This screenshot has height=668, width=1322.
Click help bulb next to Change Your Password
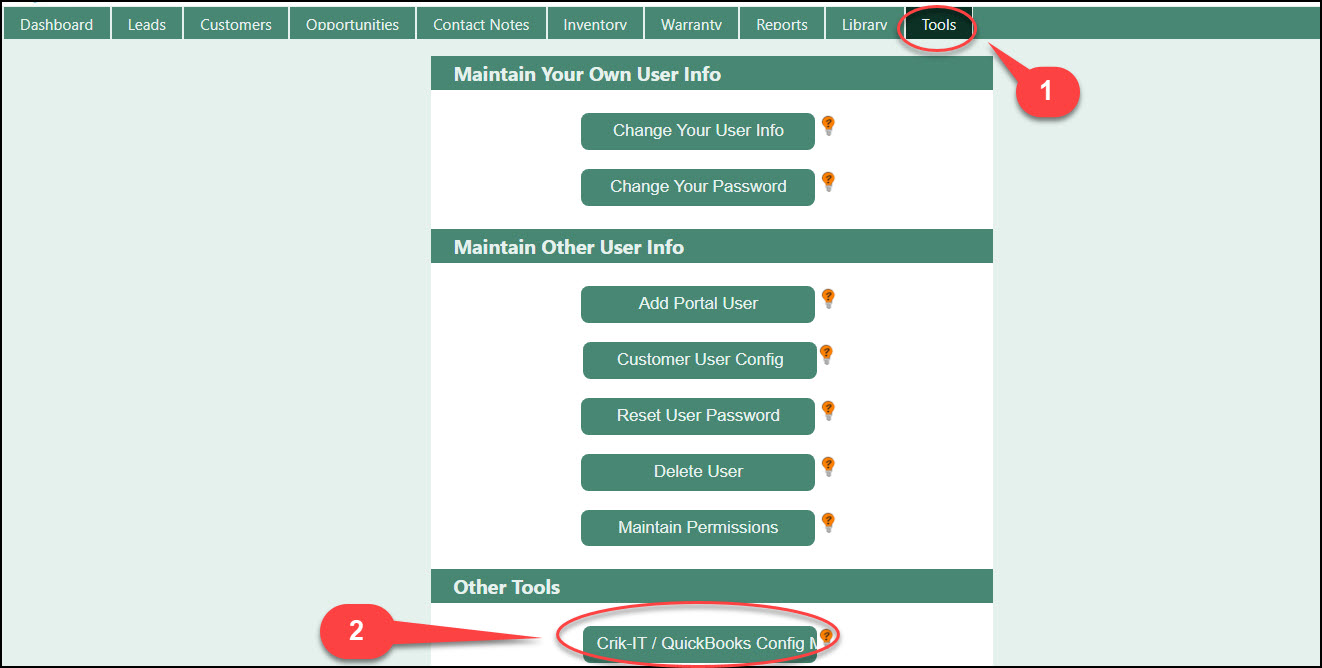pos(828,182)
